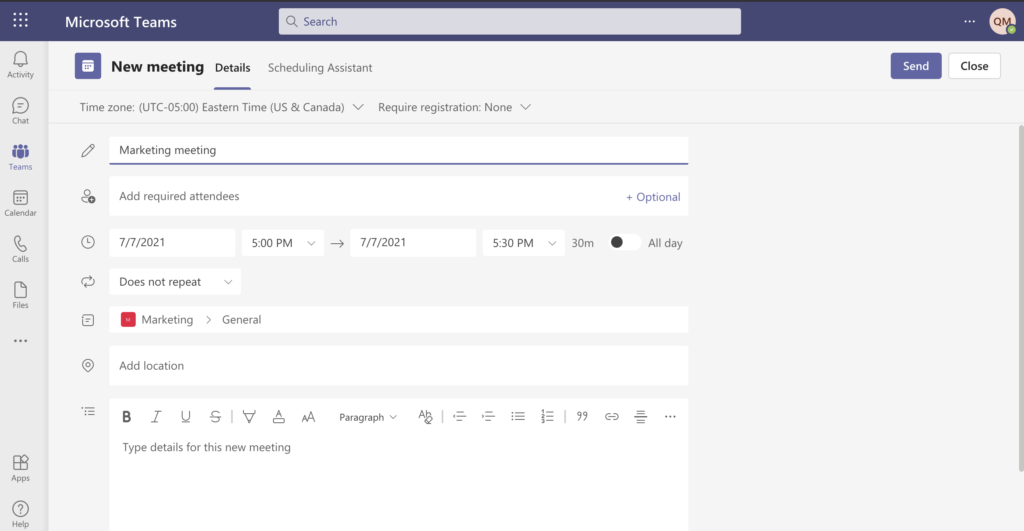
Task: Open Apps store in the sidebar
Action: 20,468
